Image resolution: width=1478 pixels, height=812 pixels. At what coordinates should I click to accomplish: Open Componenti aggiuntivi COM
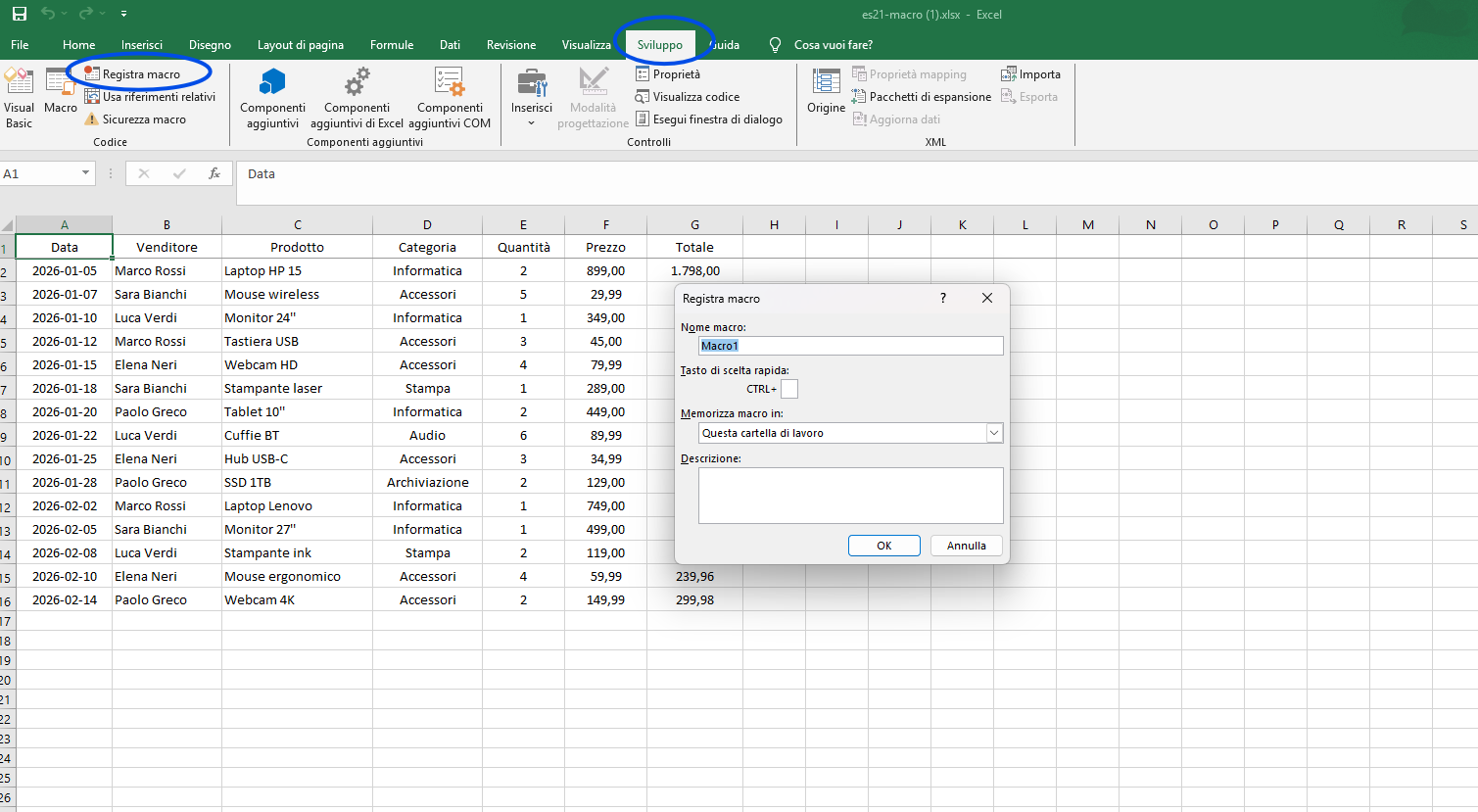tap(450, 98)
